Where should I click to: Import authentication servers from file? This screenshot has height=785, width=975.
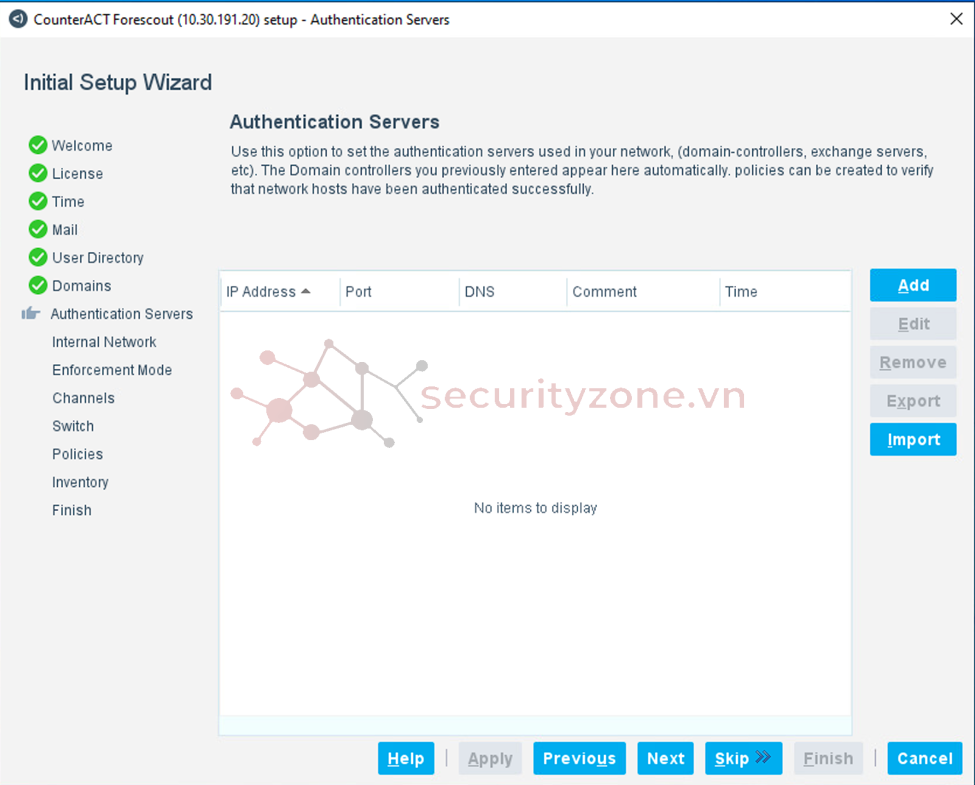coord(913,439)
